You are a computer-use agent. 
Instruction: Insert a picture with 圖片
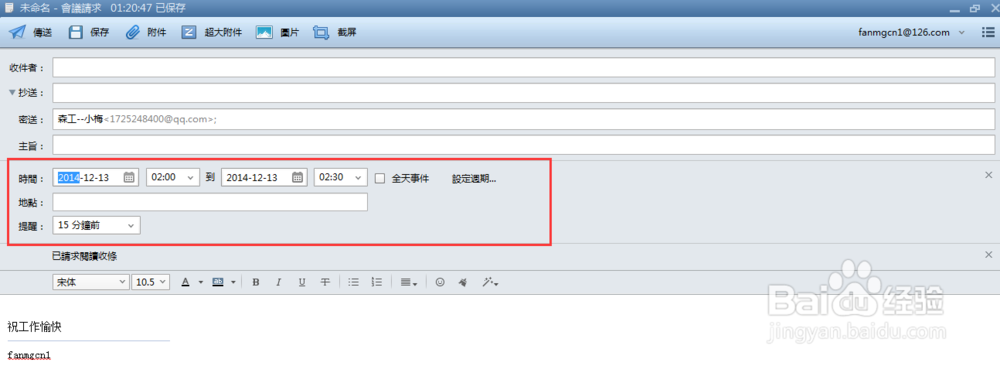coord(277,33)
